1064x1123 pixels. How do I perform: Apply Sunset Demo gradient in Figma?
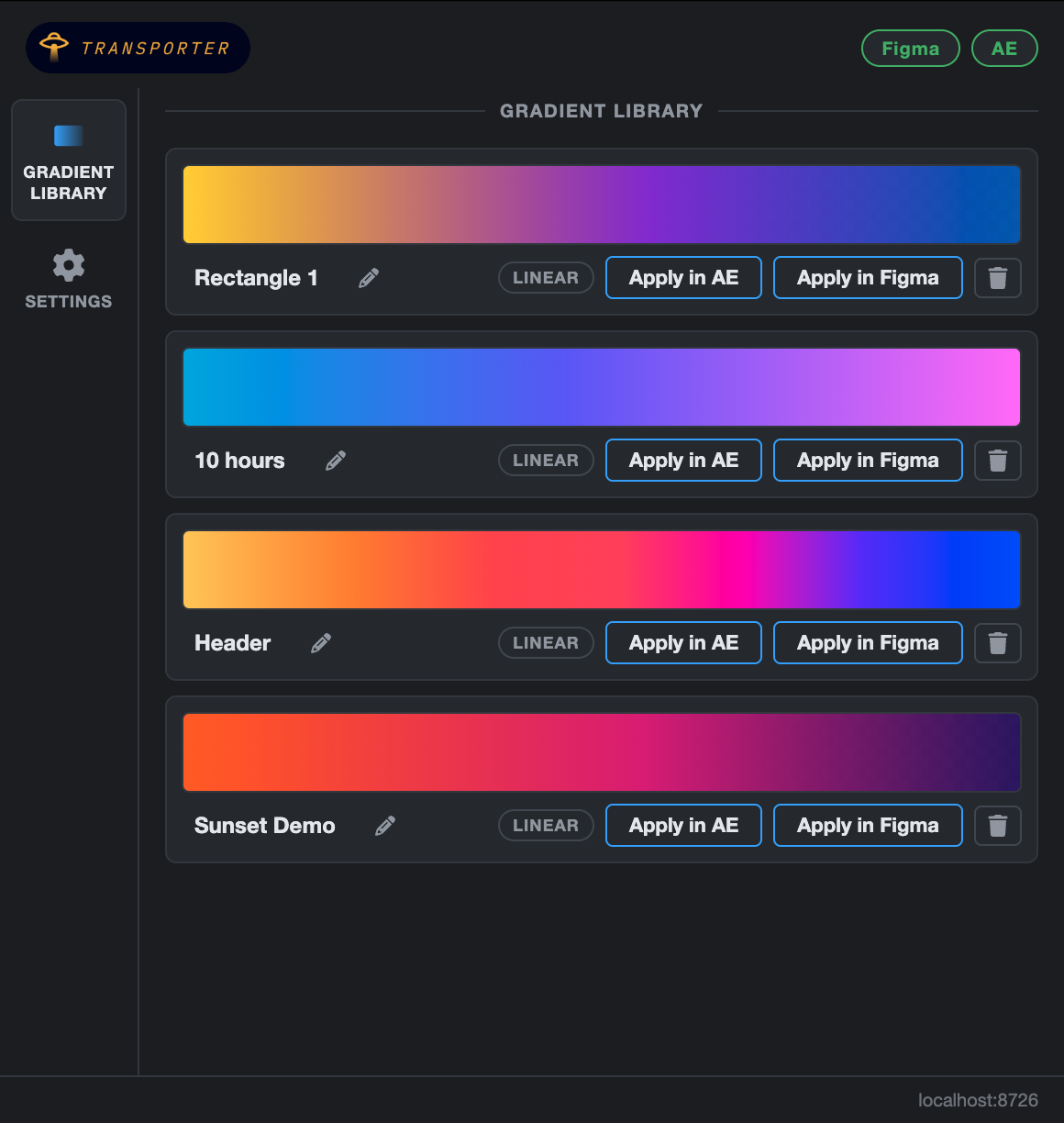pyautogui.click(x=868, y=826)
